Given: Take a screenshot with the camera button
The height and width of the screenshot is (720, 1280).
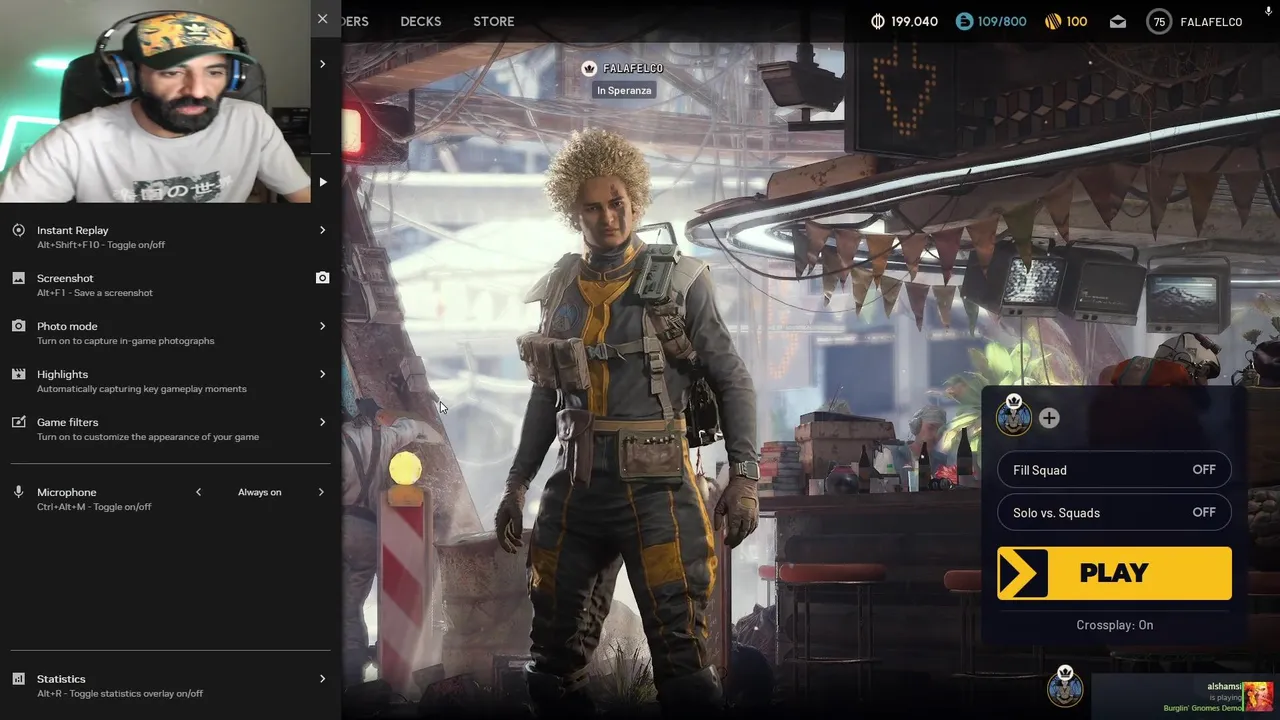Looking at the screenshot, I should (x=322, y=278).
